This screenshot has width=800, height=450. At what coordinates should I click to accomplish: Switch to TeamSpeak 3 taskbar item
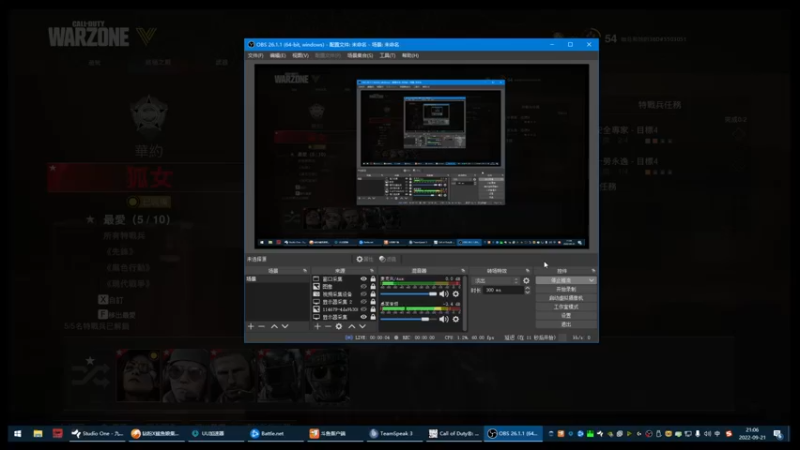[x=394, y=434]
